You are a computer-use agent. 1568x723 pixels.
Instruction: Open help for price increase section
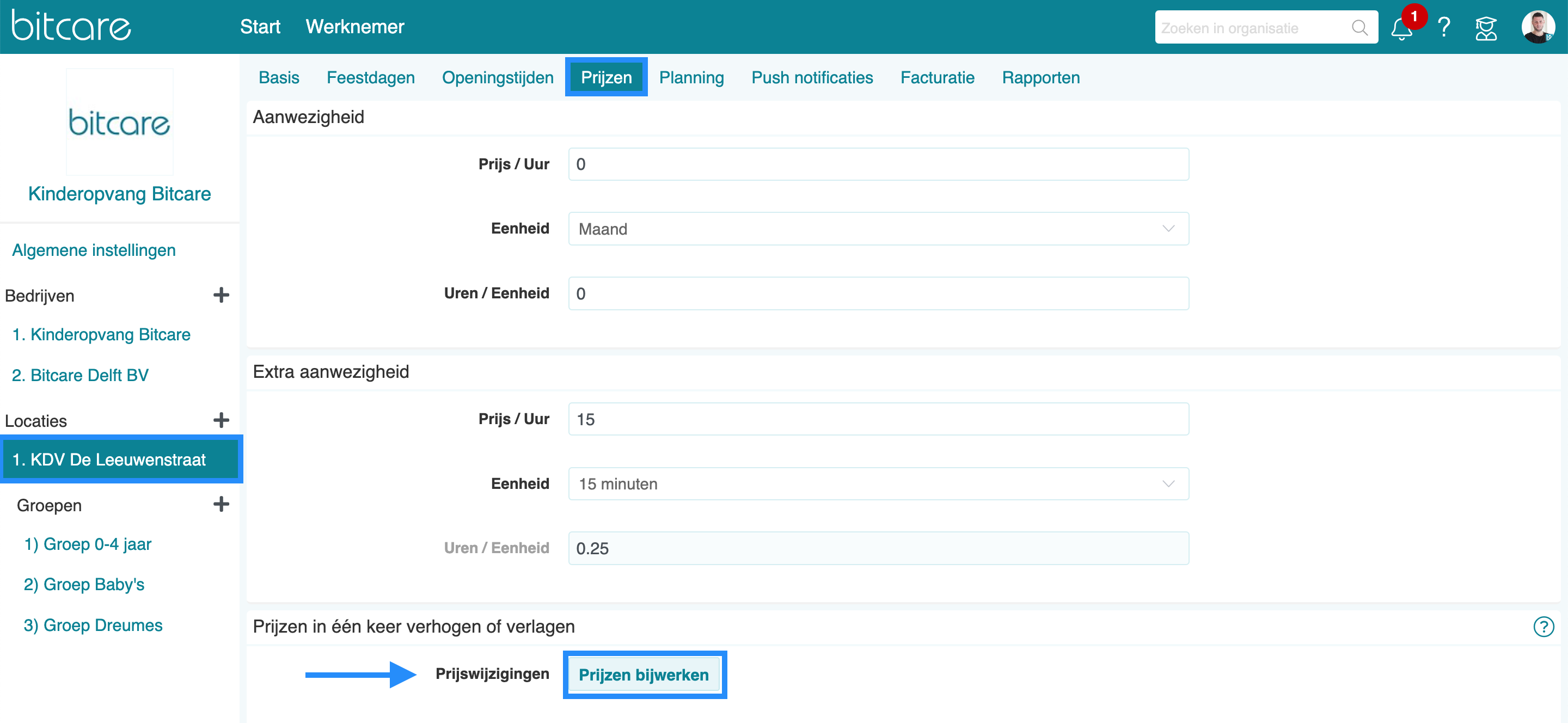click(x=1543, y=626)
